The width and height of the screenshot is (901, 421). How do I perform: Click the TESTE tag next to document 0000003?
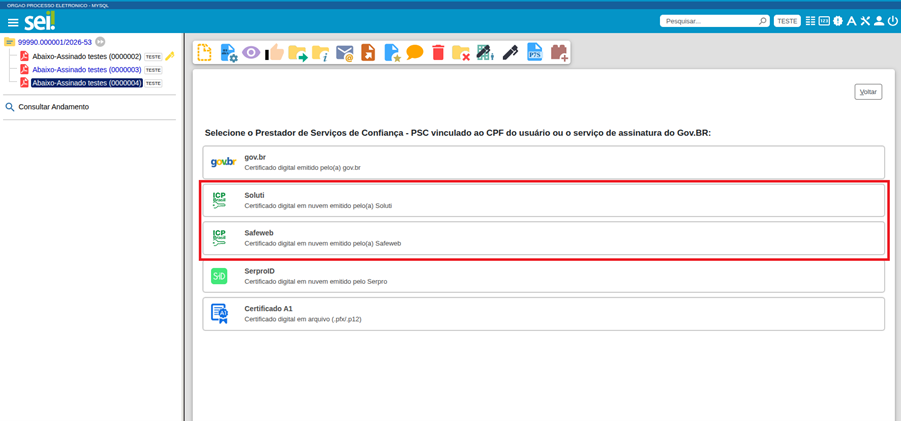pyautogui.click(x=153, y=70)
